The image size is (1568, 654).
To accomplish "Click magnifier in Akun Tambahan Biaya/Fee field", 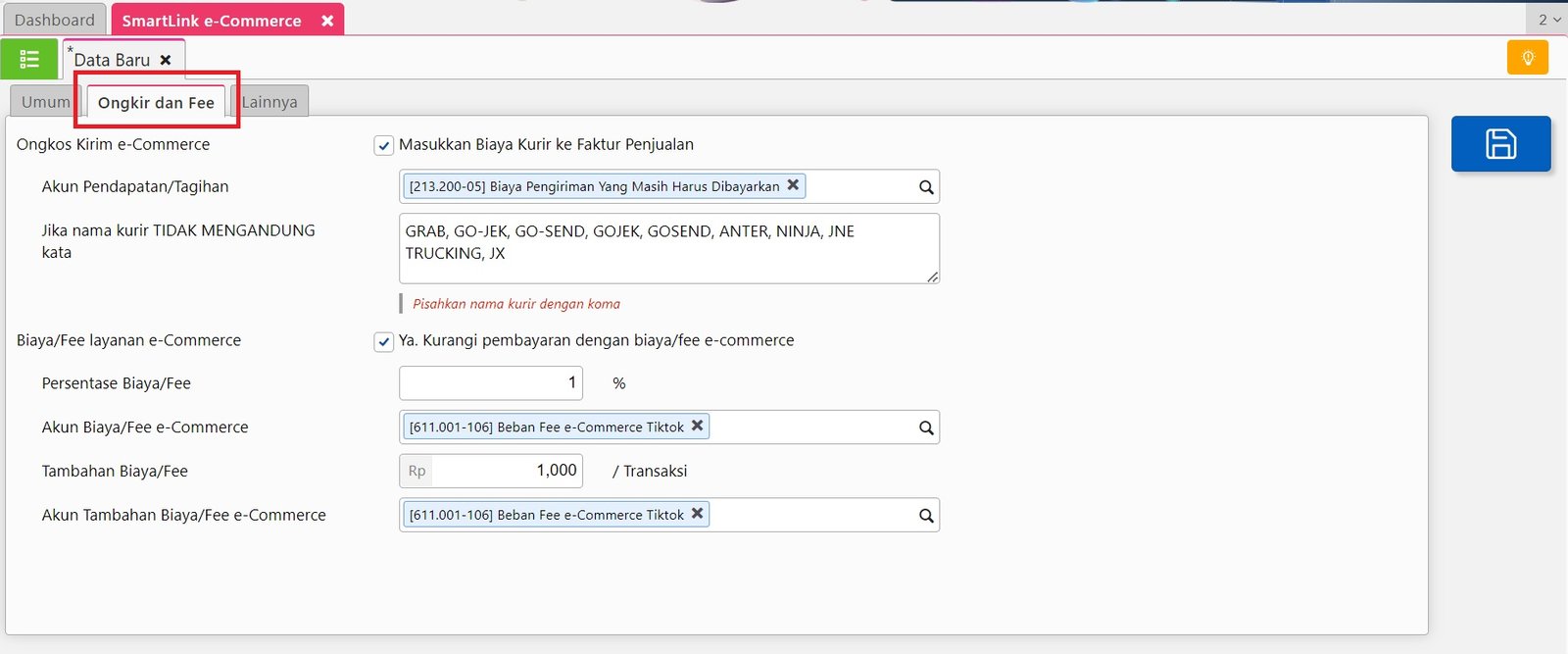I will [925, 516].
